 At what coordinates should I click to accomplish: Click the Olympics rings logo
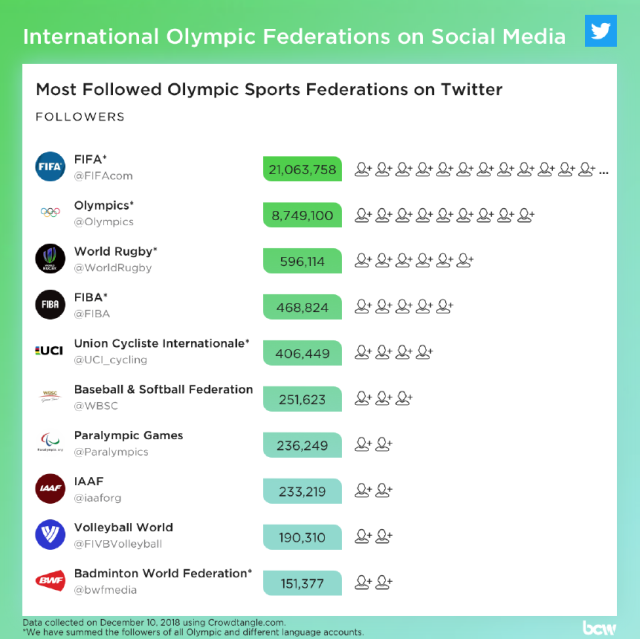(x=50, y=212)
